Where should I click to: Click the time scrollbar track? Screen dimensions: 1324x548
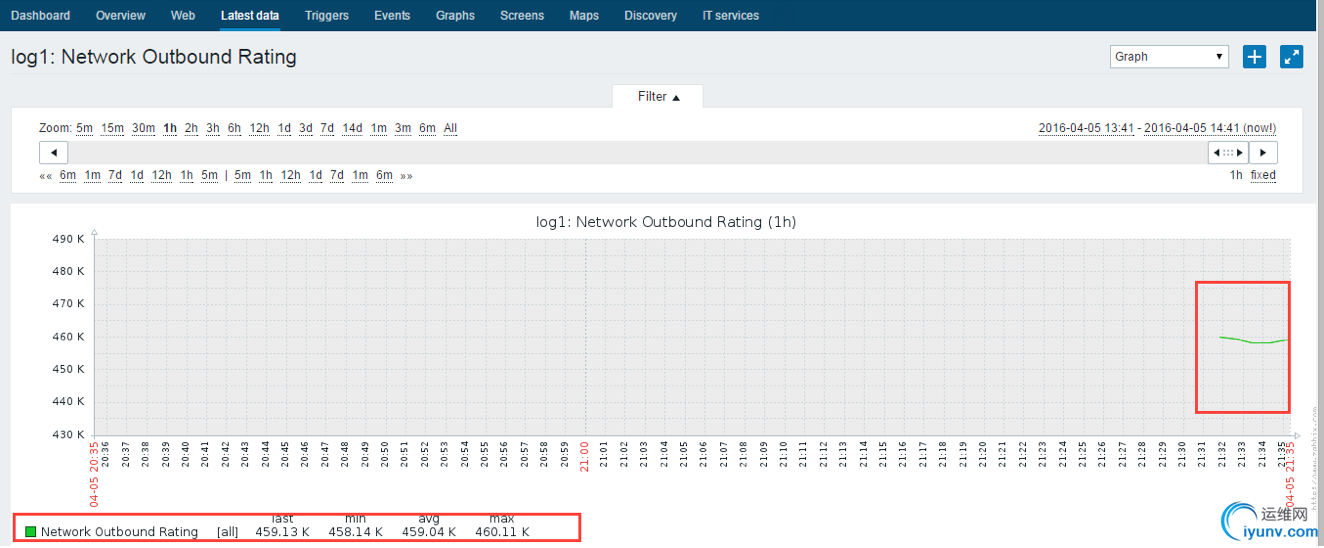[x=638, y=153]
